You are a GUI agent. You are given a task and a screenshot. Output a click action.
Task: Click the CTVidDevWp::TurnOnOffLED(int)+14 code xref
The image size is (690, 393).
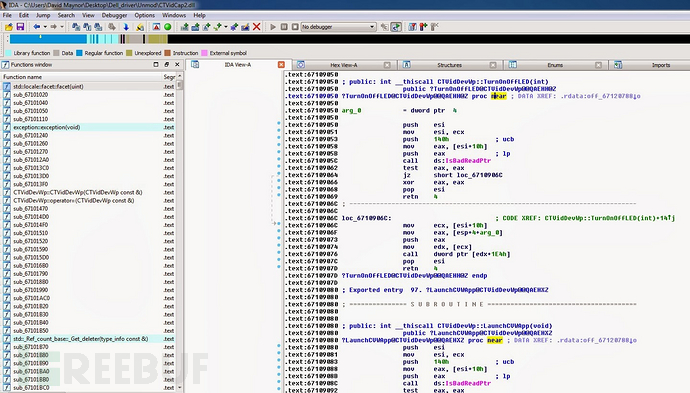click(609, 218)
